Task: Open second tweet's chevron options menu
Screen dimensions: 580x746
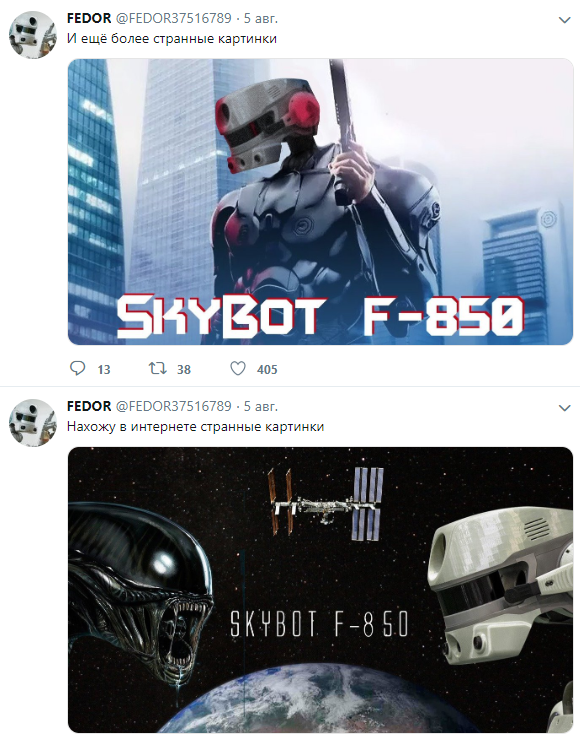Action: pos(564,408)
